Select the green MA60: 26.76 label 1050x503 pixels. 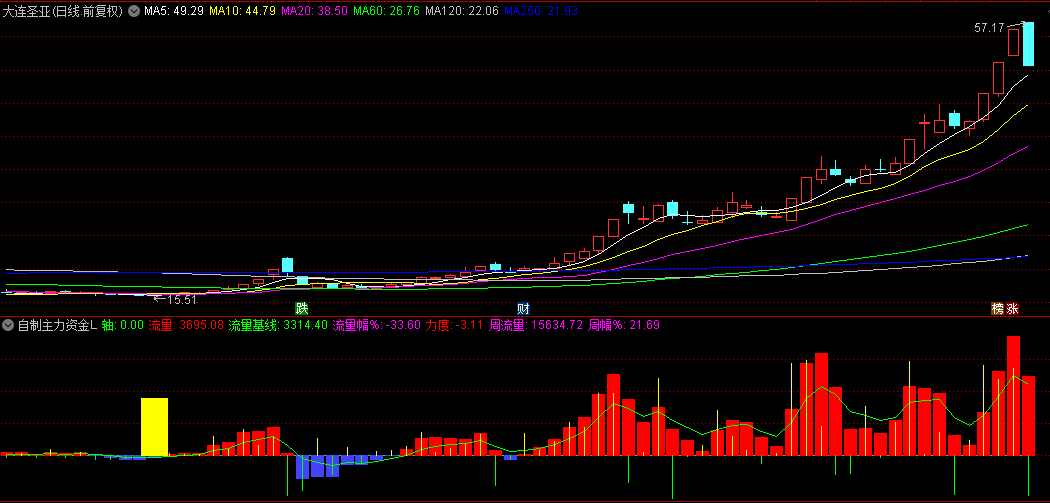pyautogui.click(x=386, y=11)
